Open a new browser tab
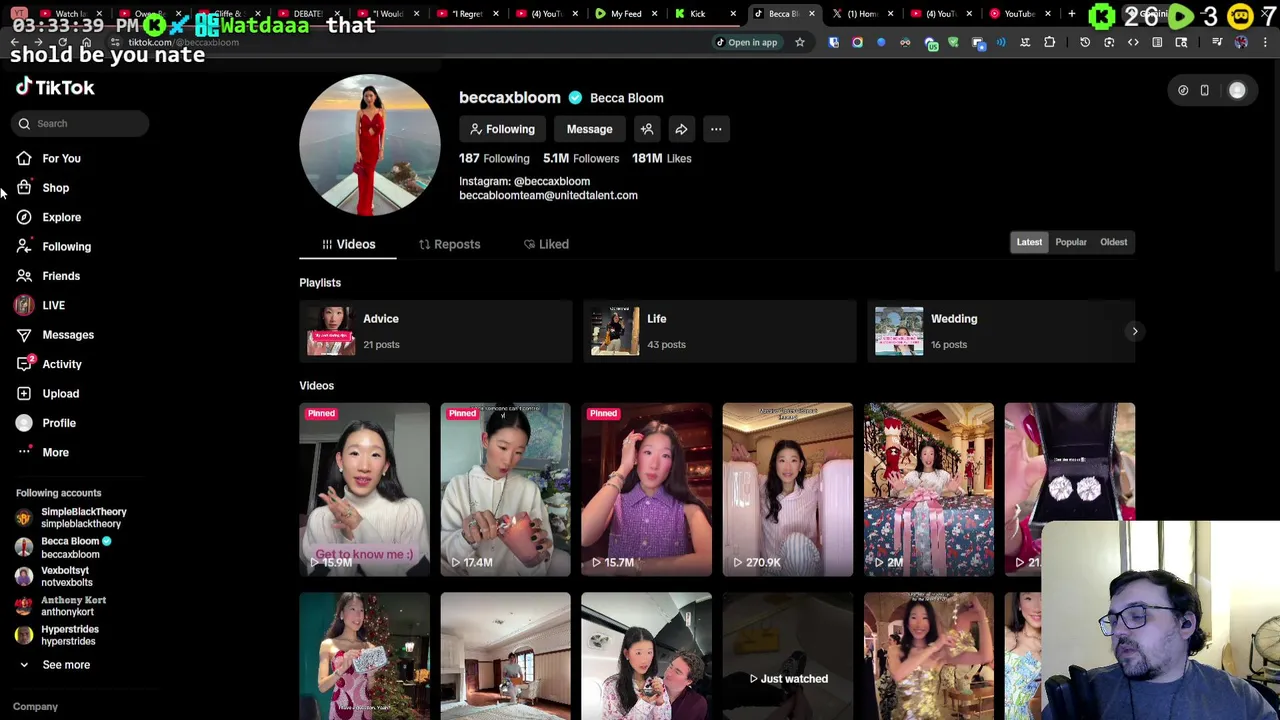 1071,14
